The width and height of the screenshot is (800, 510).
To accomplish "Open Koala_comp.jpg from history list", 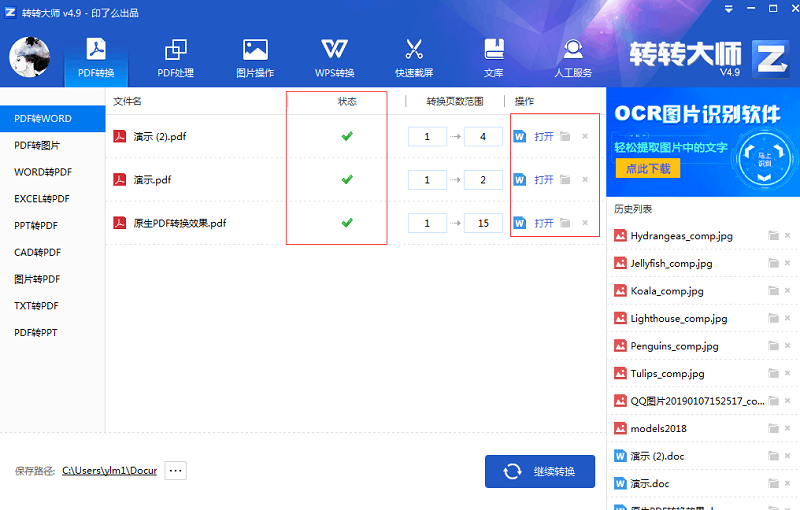I will 667,291.
